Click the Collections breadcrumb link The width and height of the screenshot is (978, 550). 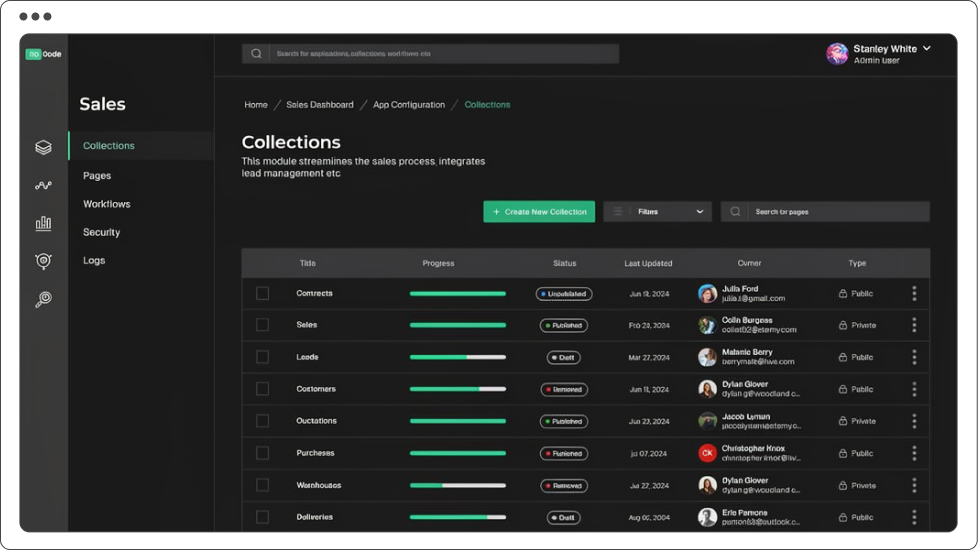click(487, 105)
